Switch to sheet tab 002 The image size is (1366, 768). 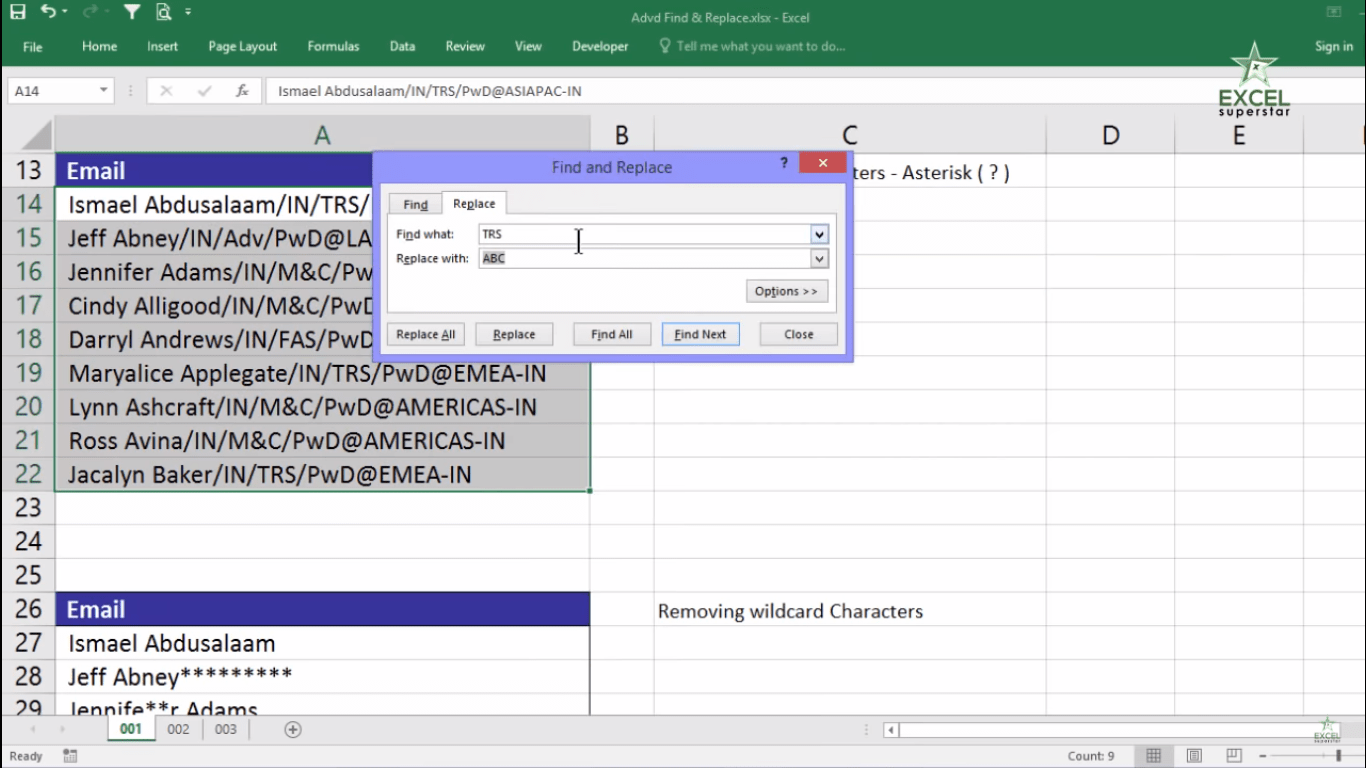point(178,729)
